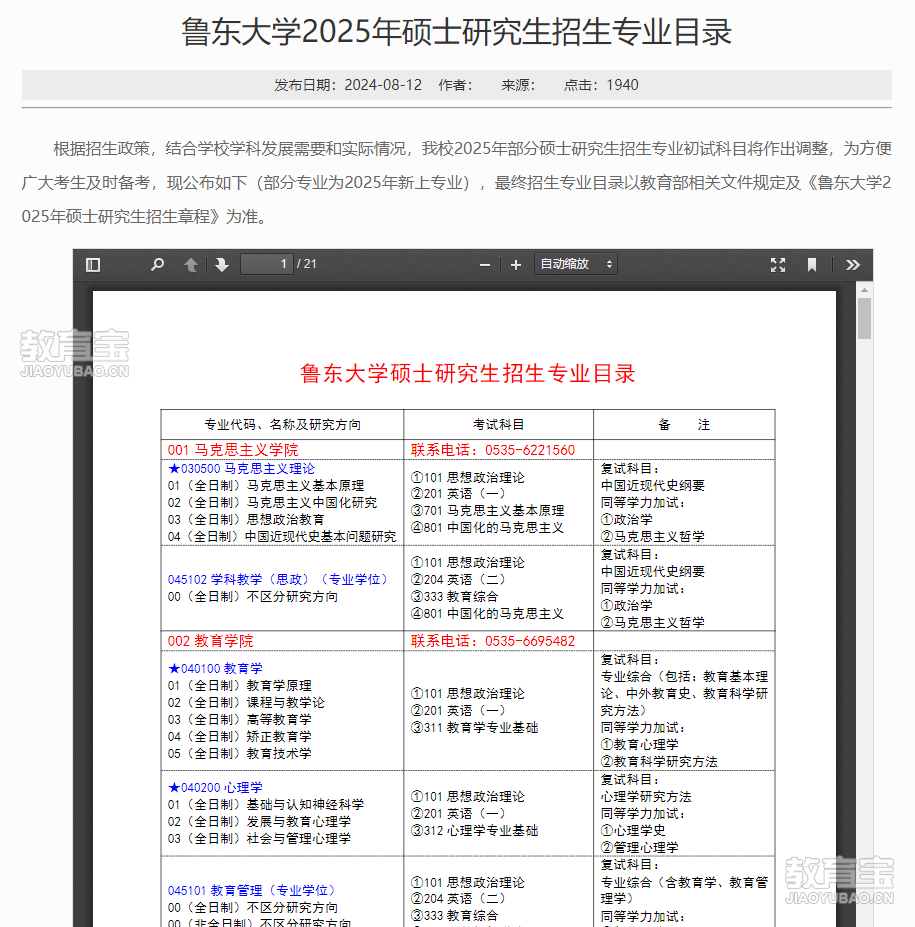Click ★040100 教育学 major entry

215,668
